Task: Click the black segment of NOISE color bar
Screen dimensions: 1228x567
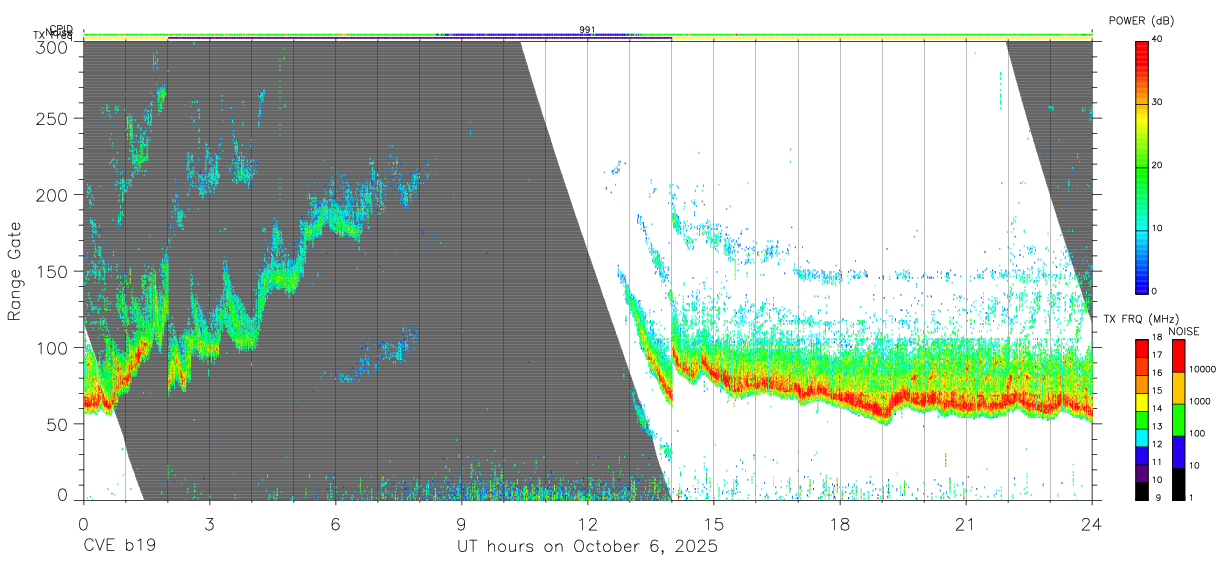Action: tap(1179, 484)
